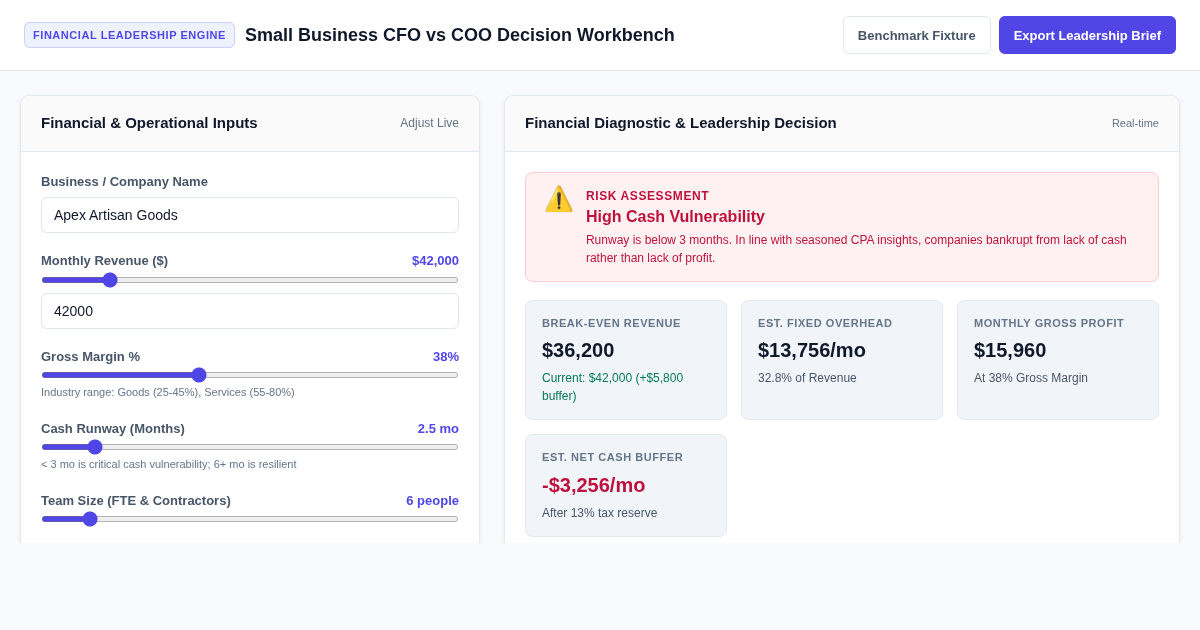
Task: Select the $13,756/mo overhead value
Action: (812, 350)
